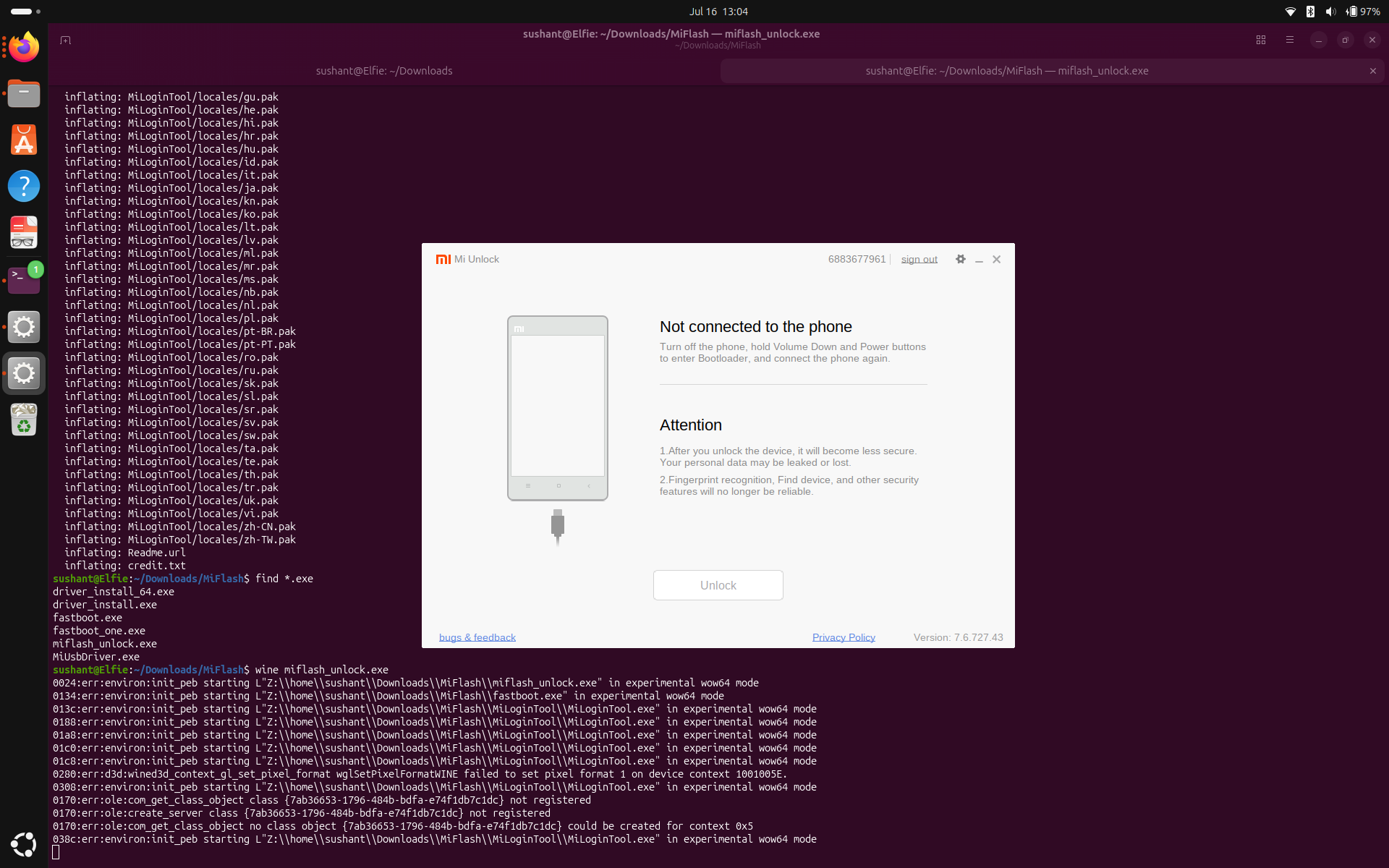Open the clock Jul 16 13:04 menu
This screenshot has width=1389, height=868.
[718, 12]
